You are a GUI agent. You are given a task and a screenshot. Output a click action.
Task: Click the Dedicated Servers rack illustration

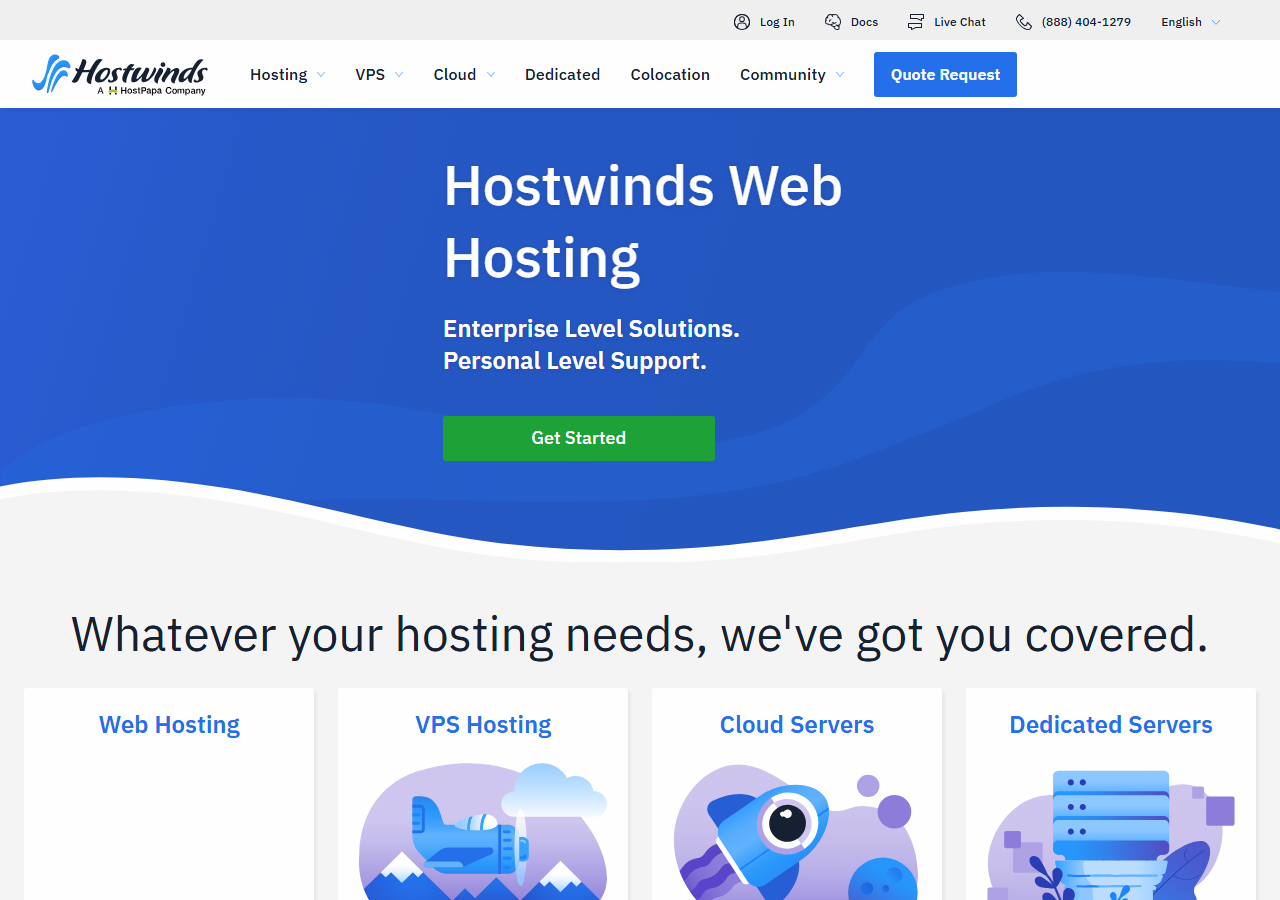[1111, 834]
